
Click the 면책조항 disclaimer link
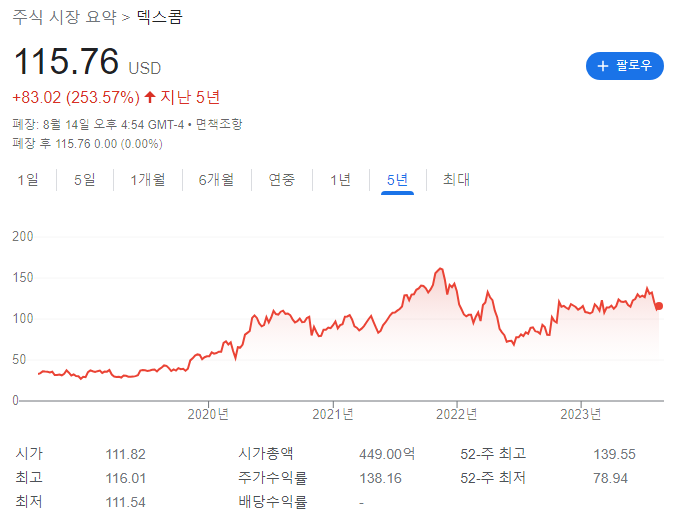tap(219, 125)
